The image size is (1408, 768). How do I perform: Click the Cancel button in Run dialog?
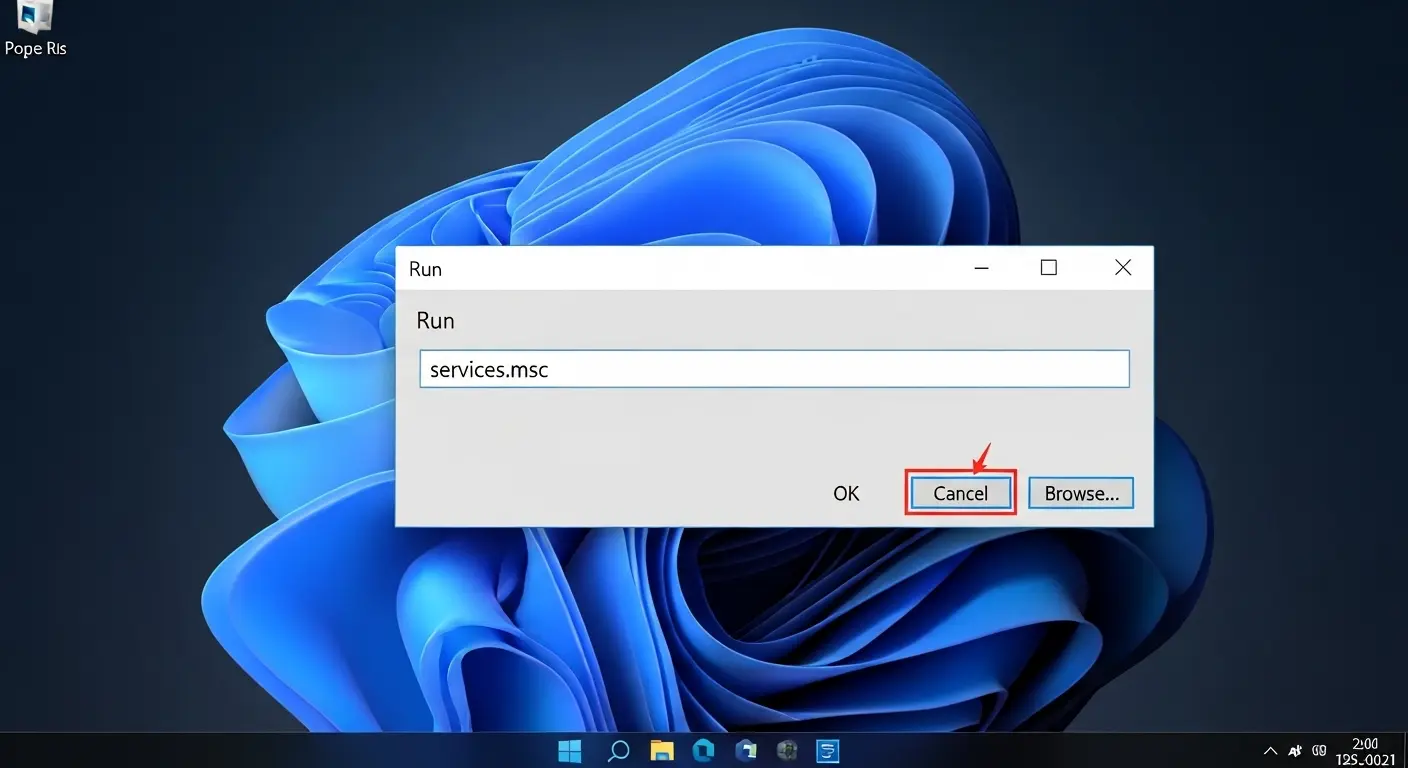click(961, 493)
